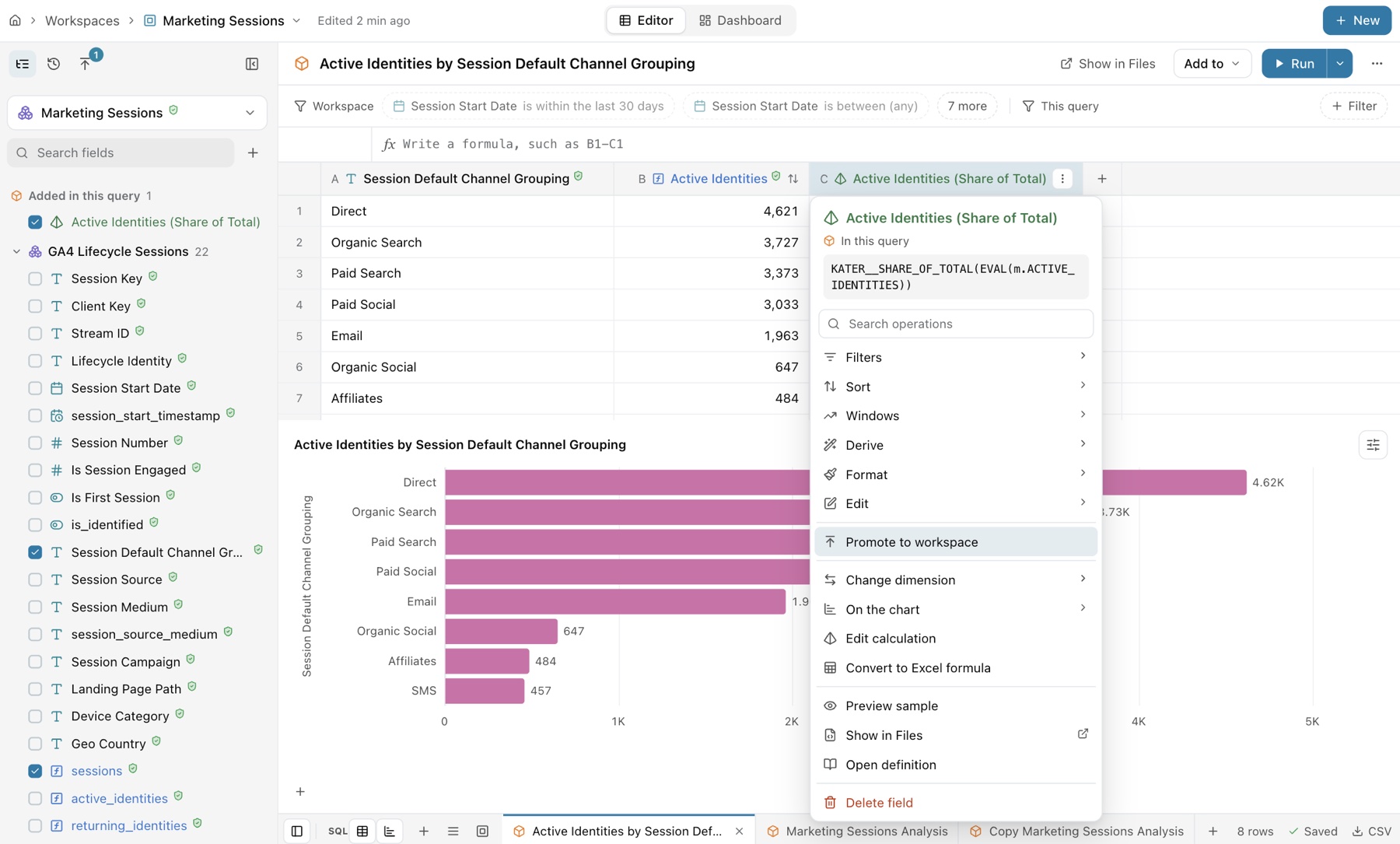
Task: Uncheck the sessions field checkbox
Action: point(35,771)
